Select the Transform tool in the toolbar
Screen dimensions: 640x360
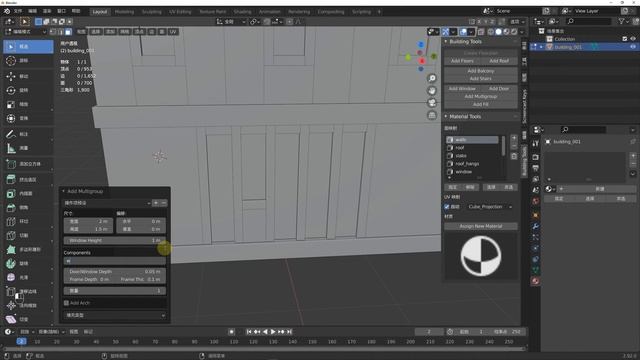[x=28, y=118]
